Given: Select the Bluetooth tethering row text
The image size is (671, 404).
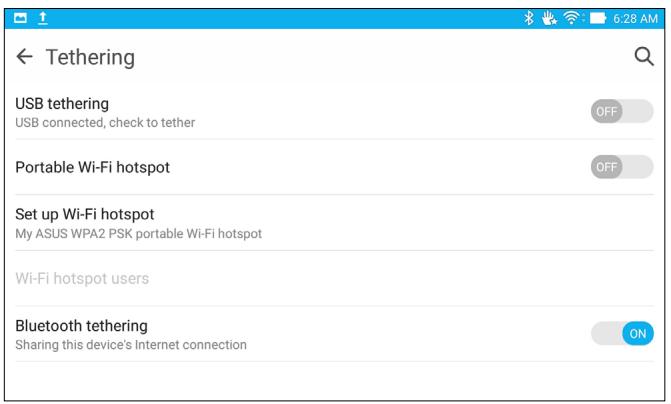Looking at the screenshot, I should tap(81, 326).
